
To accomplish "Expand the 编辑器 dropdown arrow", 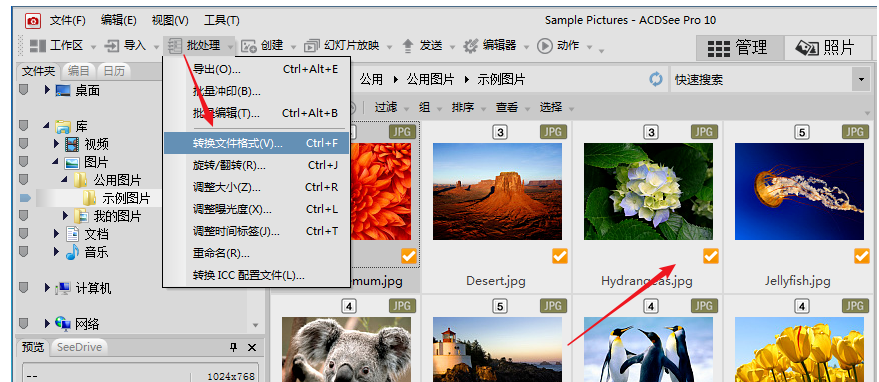I will (x=526, y=47).
